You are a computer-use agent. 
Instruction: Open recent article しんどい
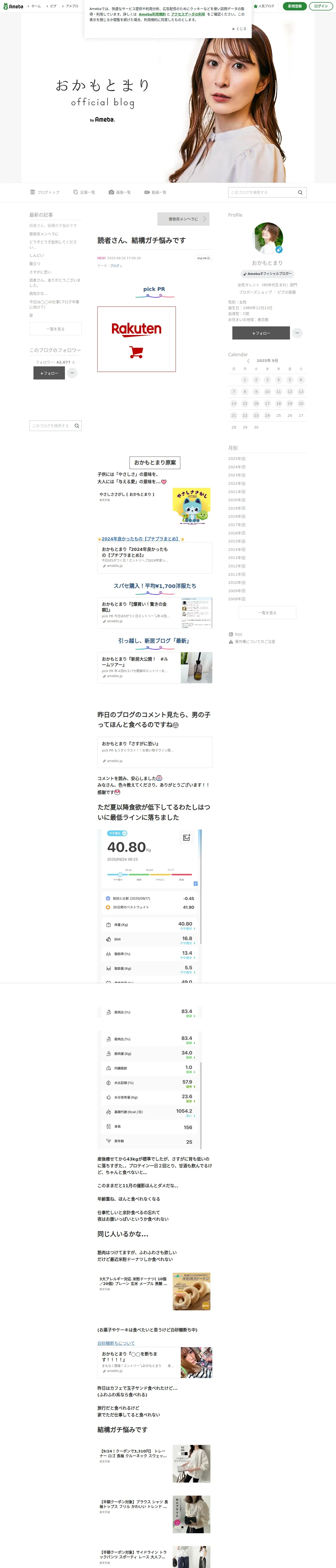pyautogui.click(x=37, y=256)
